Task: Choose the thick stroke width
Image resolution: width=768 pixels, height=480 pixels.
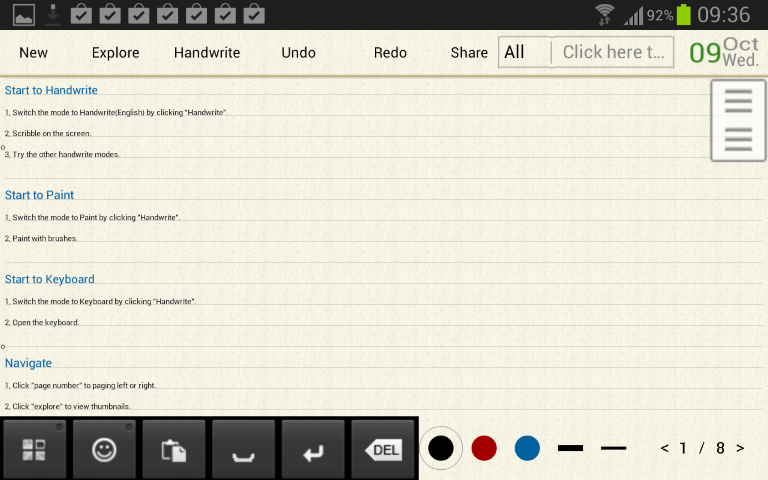Action: click(x=570, y=448)
